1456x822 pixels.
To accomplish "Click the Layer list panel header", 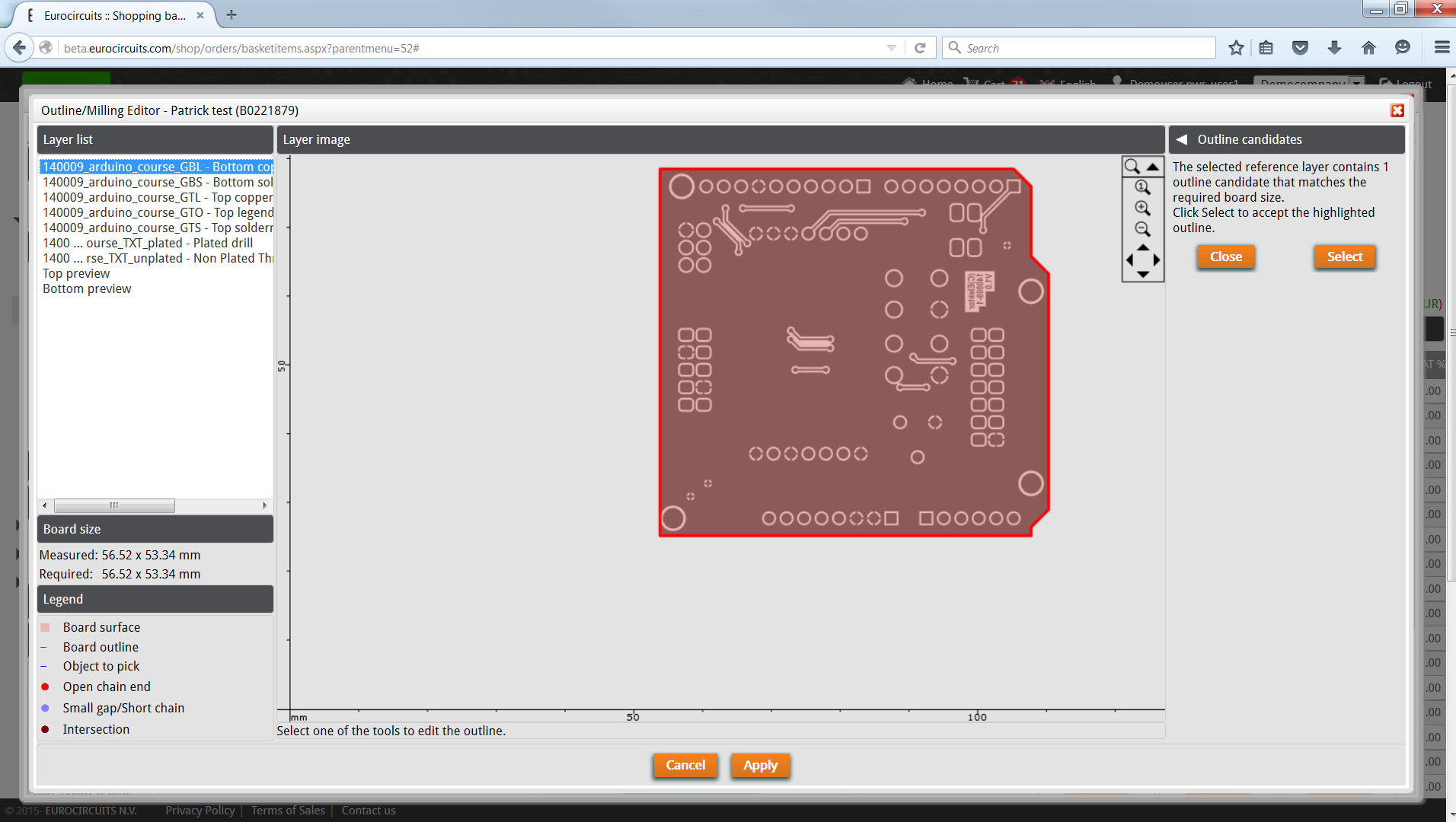I will click(x=155, y=139).
